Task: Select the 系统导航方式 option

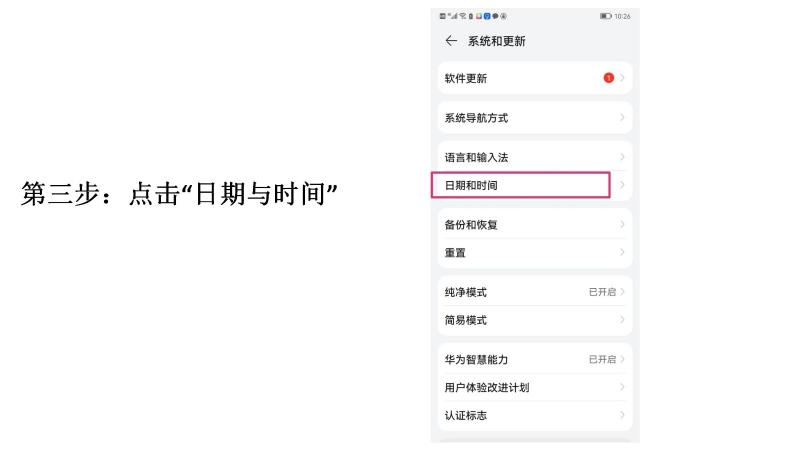Action: 476,118
